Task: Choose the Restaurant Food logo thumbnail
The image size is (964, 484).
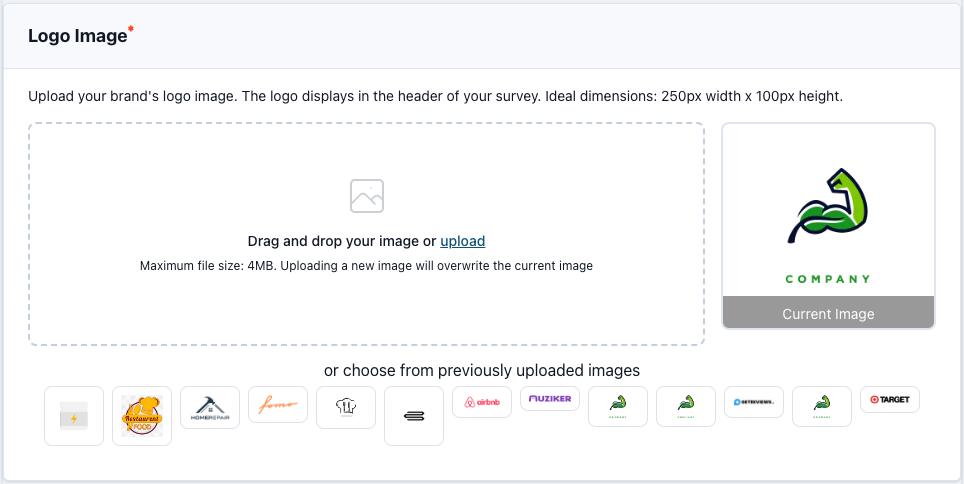Action: [x=142, y=415]
